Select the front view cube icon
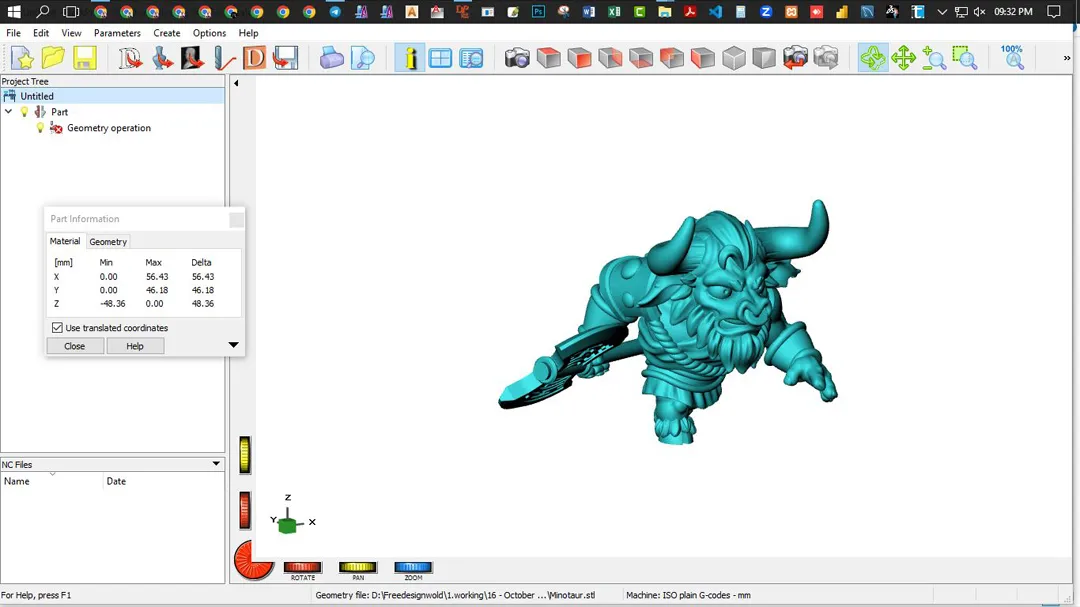Viewport: 1080px width, 607px height. [579, 59]
